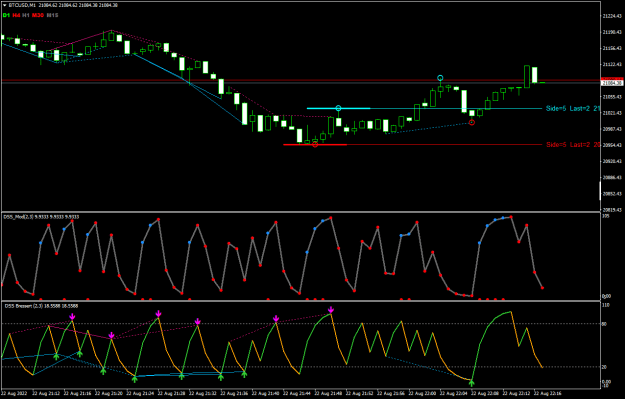Click the '22 Aug 22:00' time axis label
Viewport: 625px width, 399px height.
(422, 393)
